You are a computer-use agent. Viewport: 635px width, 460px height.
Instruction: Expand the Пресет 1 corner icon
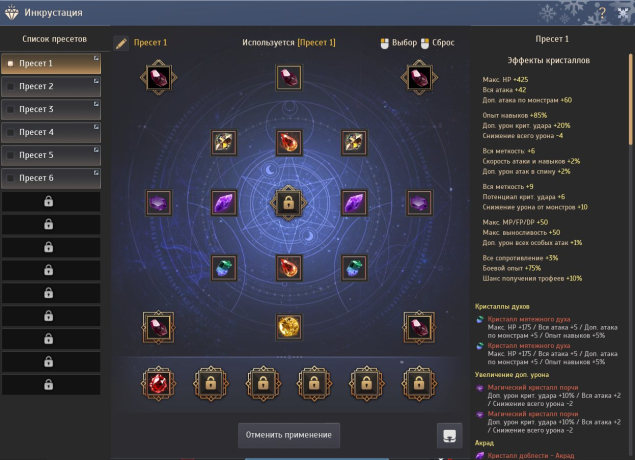(96, 58)
